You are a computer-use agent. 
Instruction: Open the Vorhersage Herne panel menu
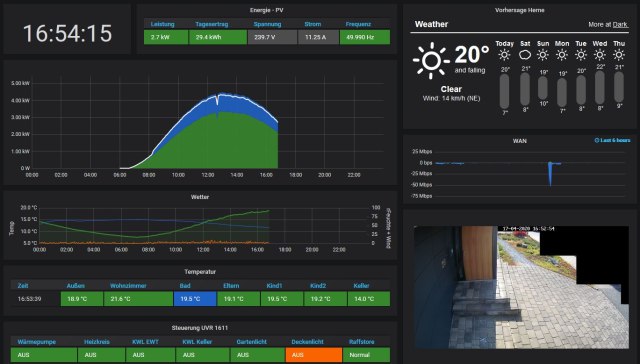520,10
